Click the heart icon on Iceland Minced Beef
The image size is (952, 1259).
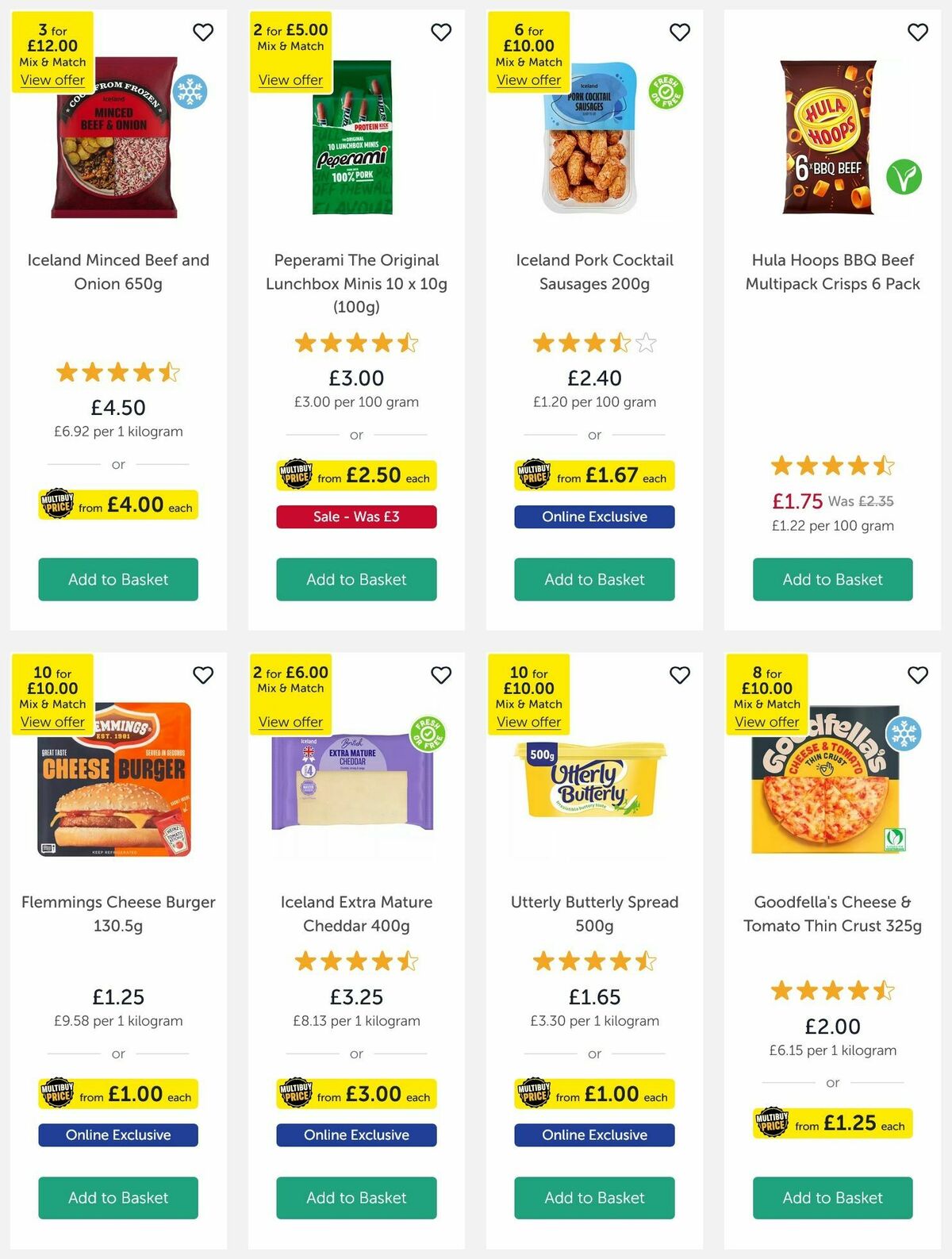tap(203, 33)
